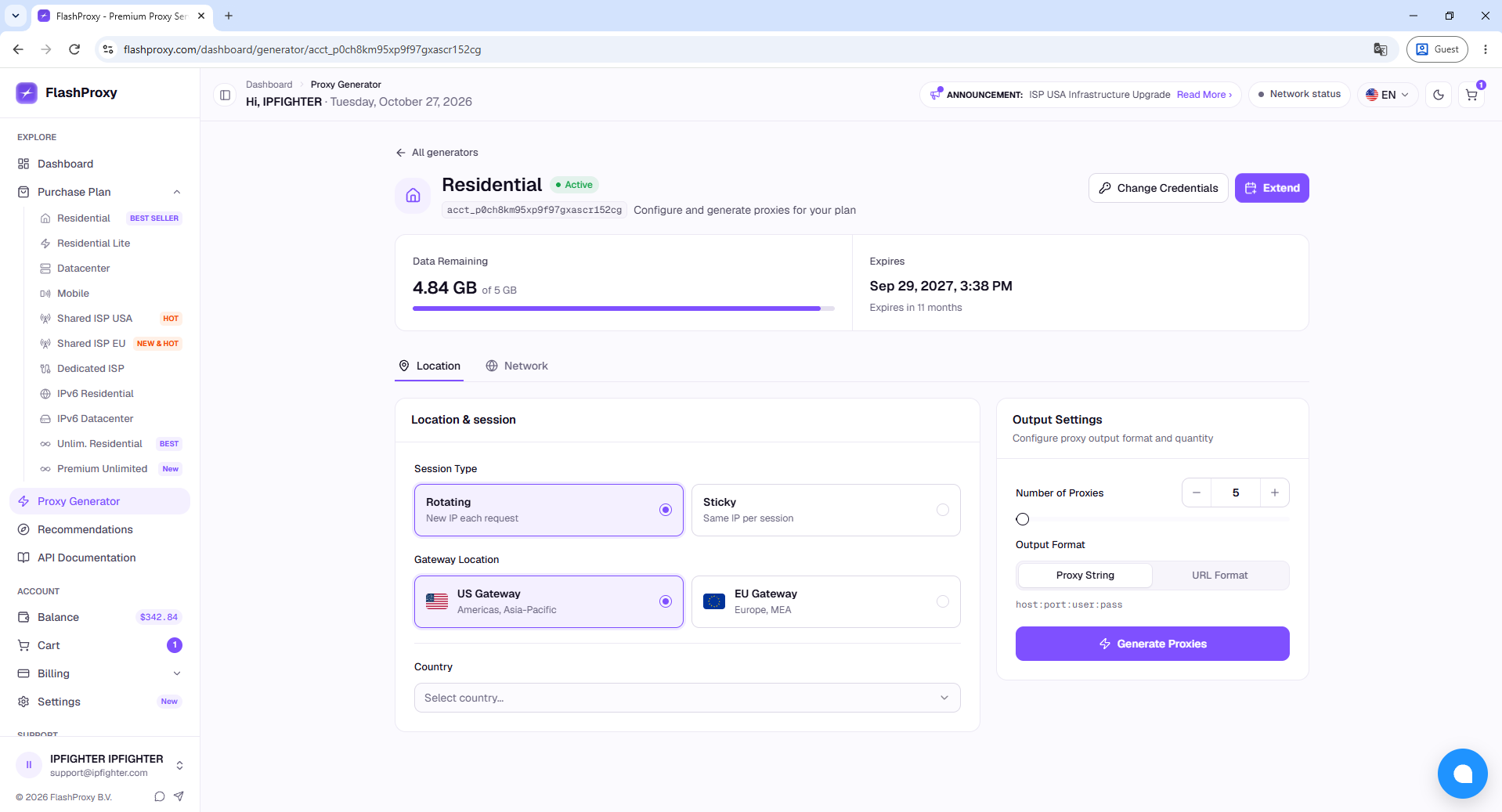Toggle the sidebar collapse icon
1502x812 pixels.
[225, 95]
